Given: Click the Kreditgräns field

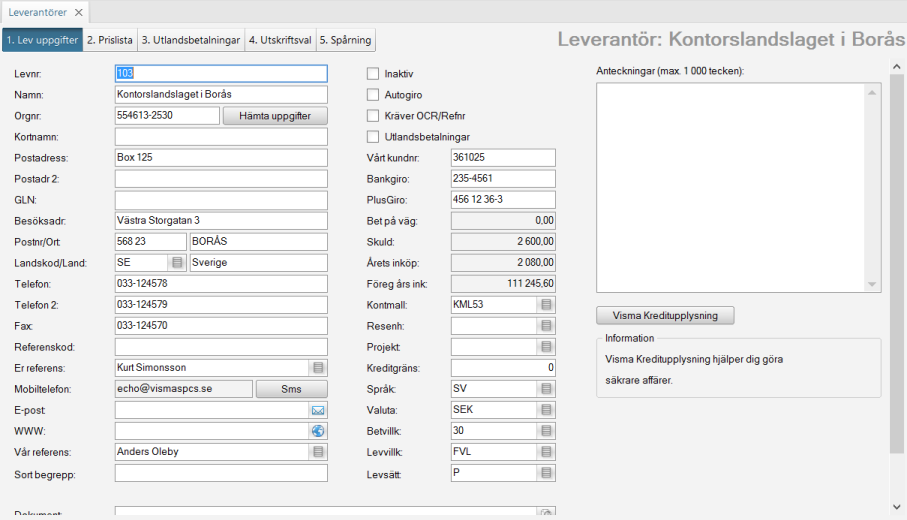Looking at the screenshot, I should coord(503,368).
